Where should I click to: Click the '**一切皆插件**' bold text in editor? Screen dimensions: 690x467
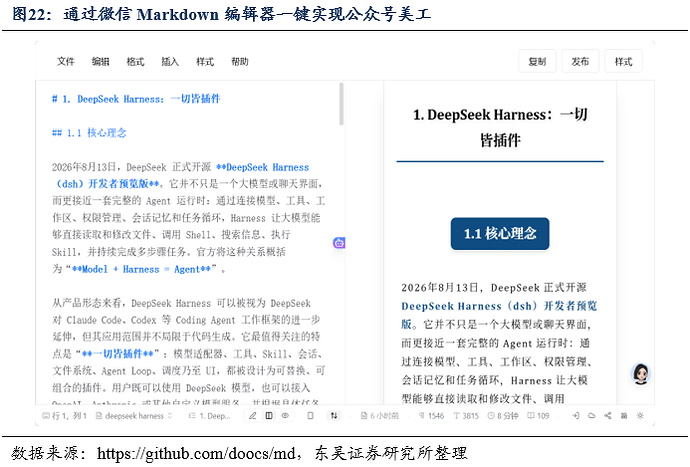tap(117, 353)
